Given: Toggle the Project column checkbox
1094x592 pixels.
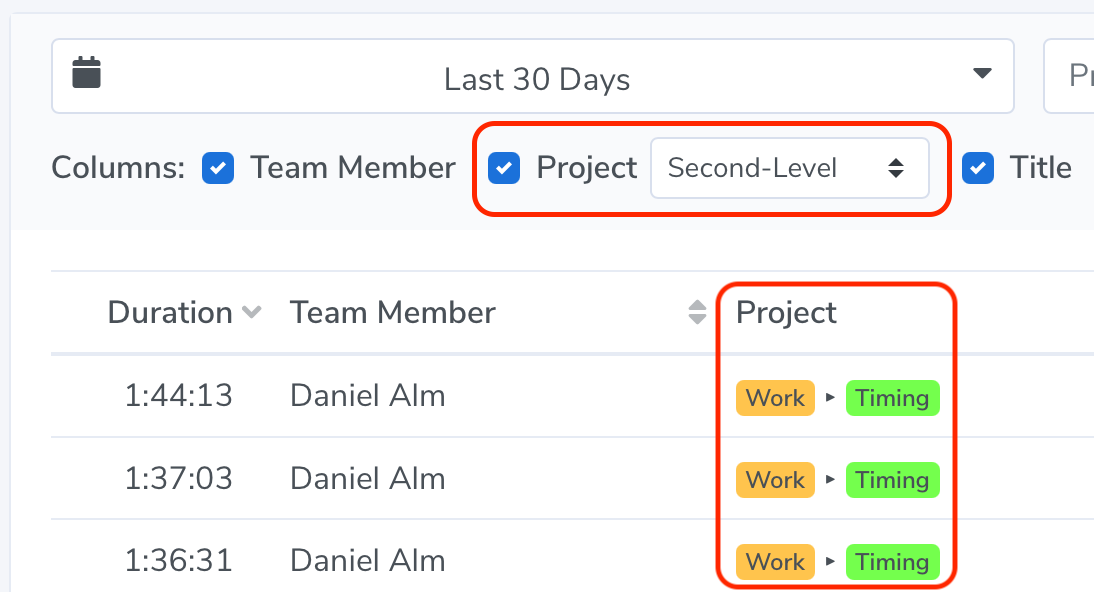Looking at the screenshot, I should (504, 168).
